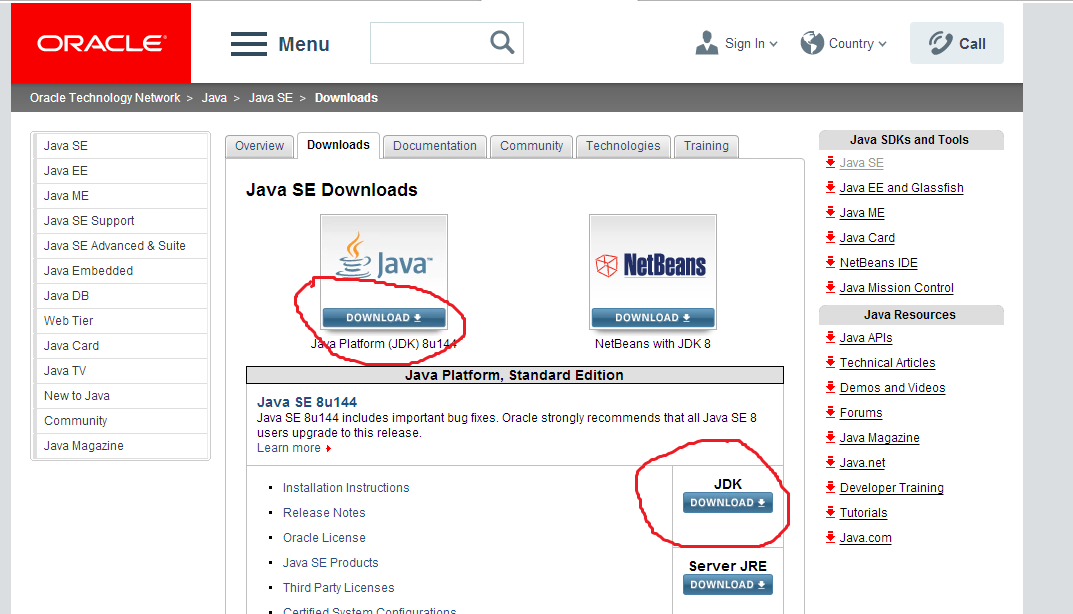This screenshot has width=1073, height=614.
Task: Click the Java SE breadcrumb link
Action: tap(270, 98)
